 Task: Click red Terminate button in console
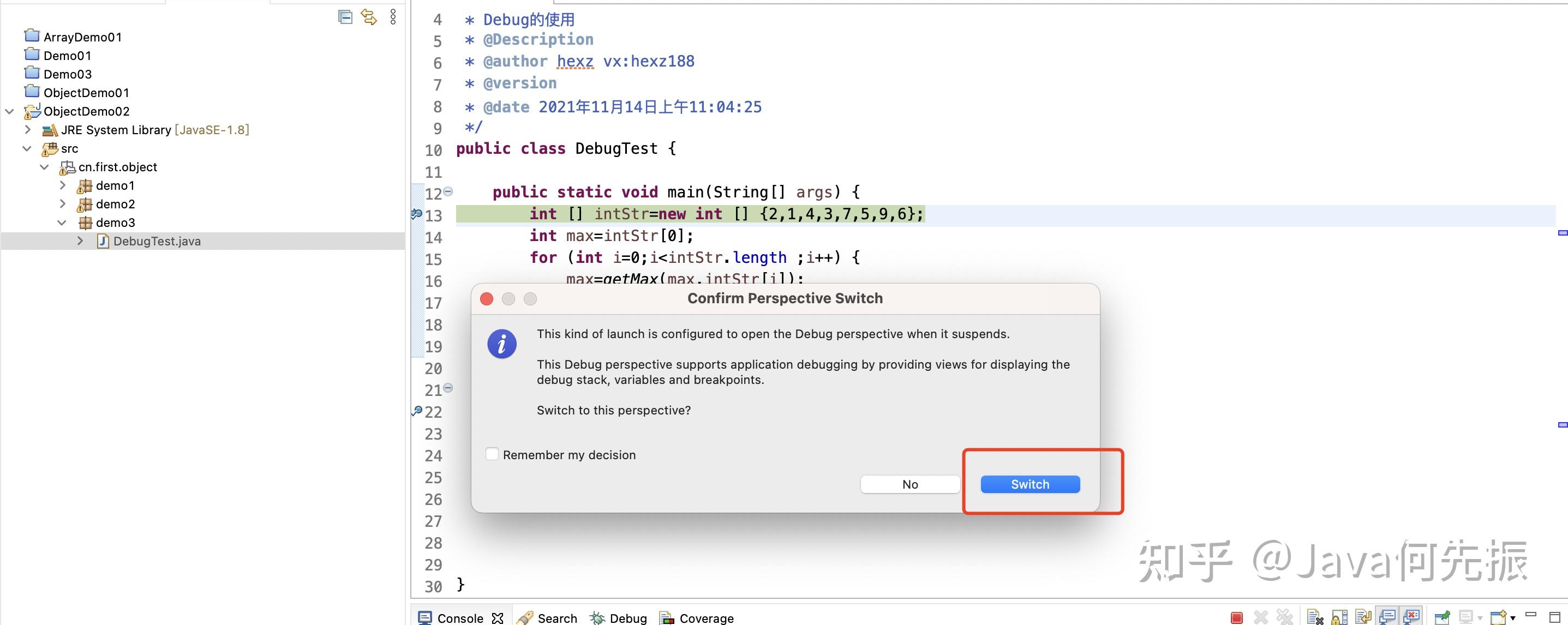(x=1236, y=618)
